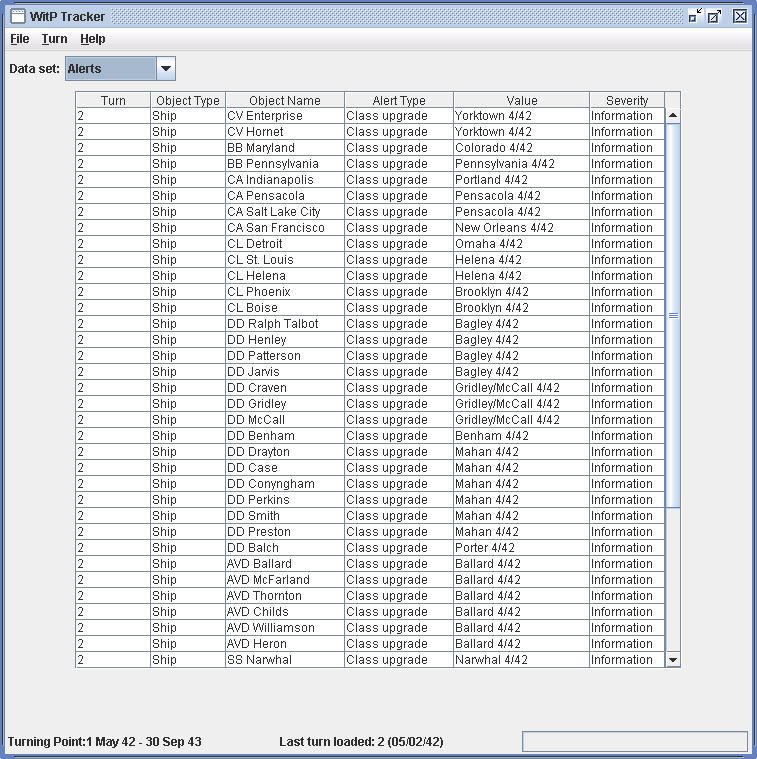
Task: Select the CA Salt Lake City cell
Action: coord(285,212)
